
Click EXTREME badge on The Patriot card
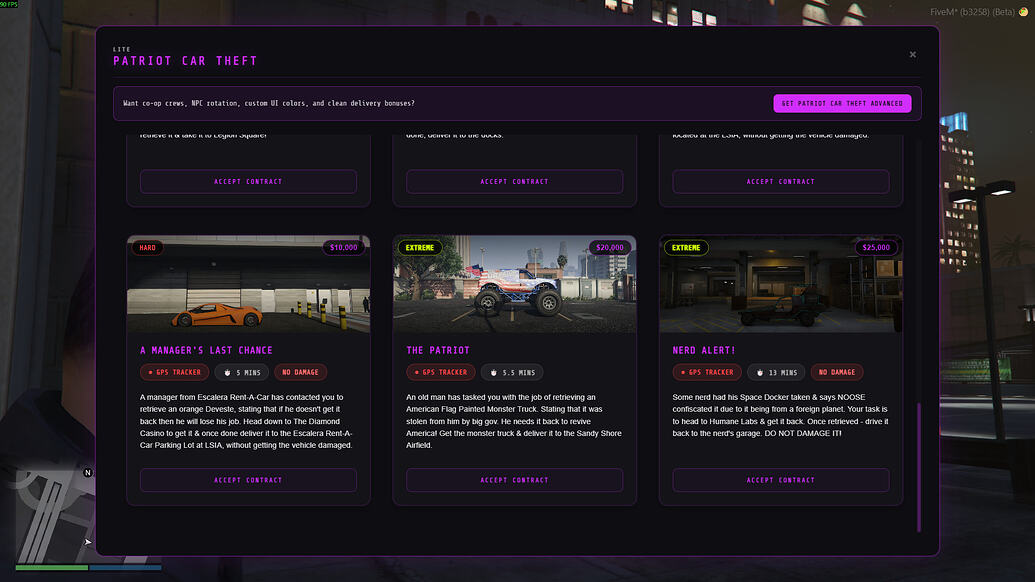click(420, 248)
